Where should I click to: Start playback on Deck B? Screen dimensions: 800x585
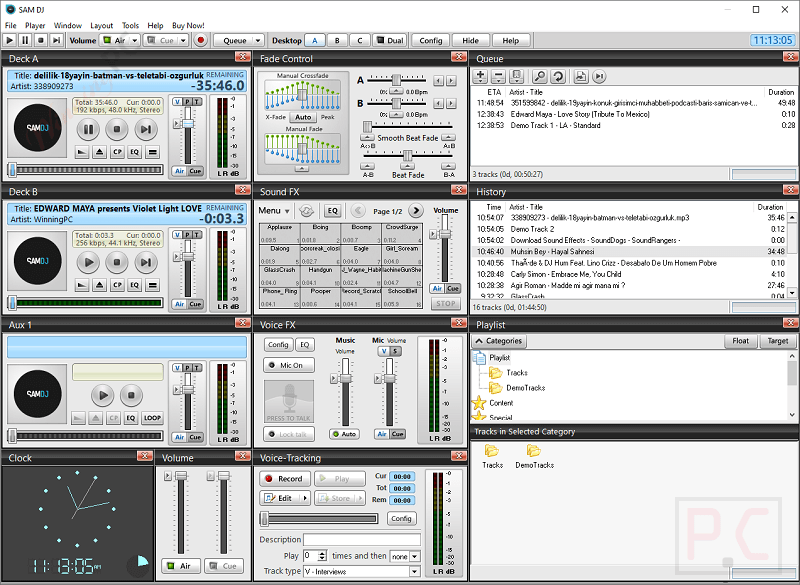point(88,263)
